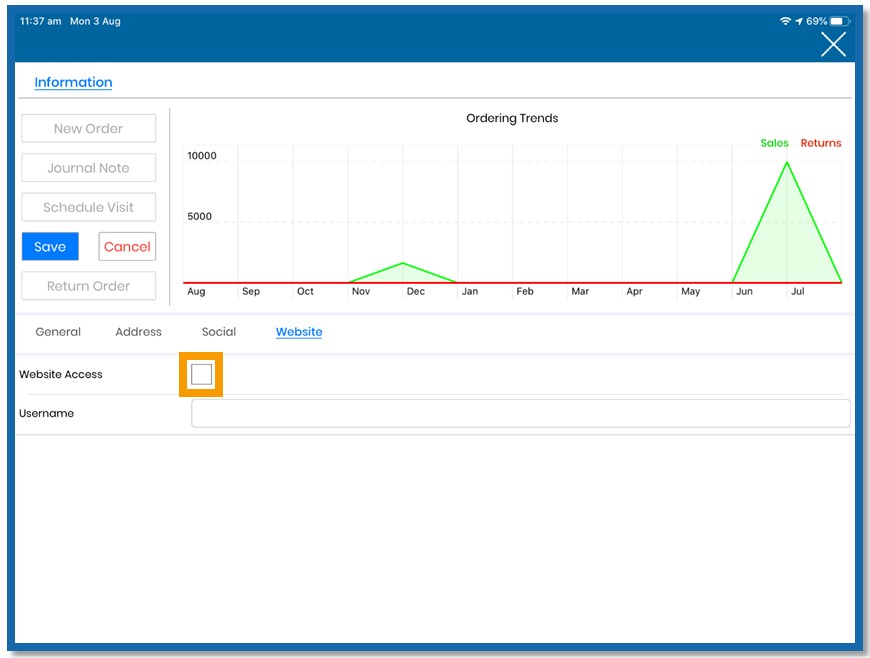Start a New Order
Image resolution: width=870 pixels, height=658 pixels.
[x=89, y=128]
